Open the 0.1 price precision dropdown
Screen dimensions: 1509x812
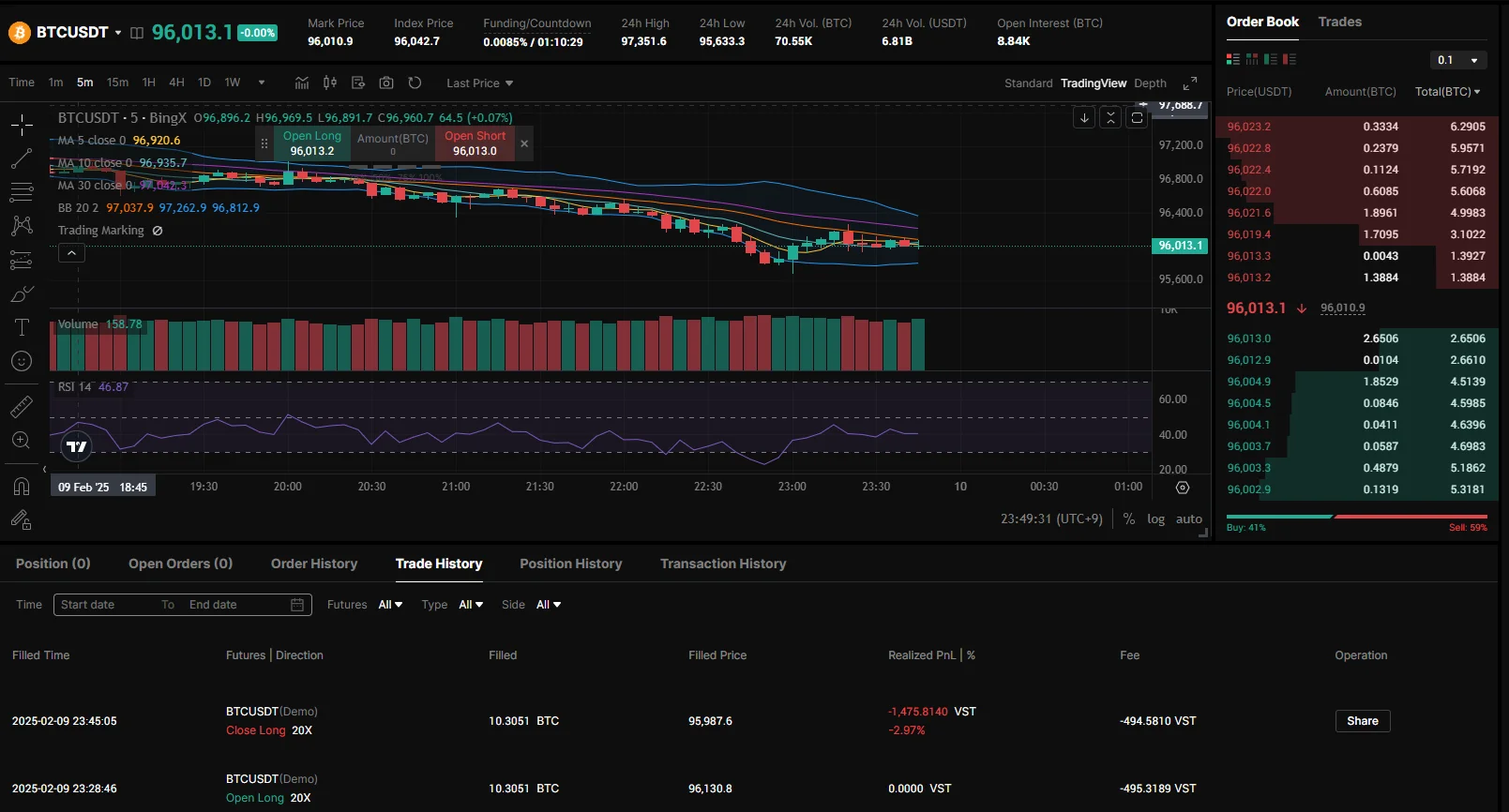pos(1459,60)
